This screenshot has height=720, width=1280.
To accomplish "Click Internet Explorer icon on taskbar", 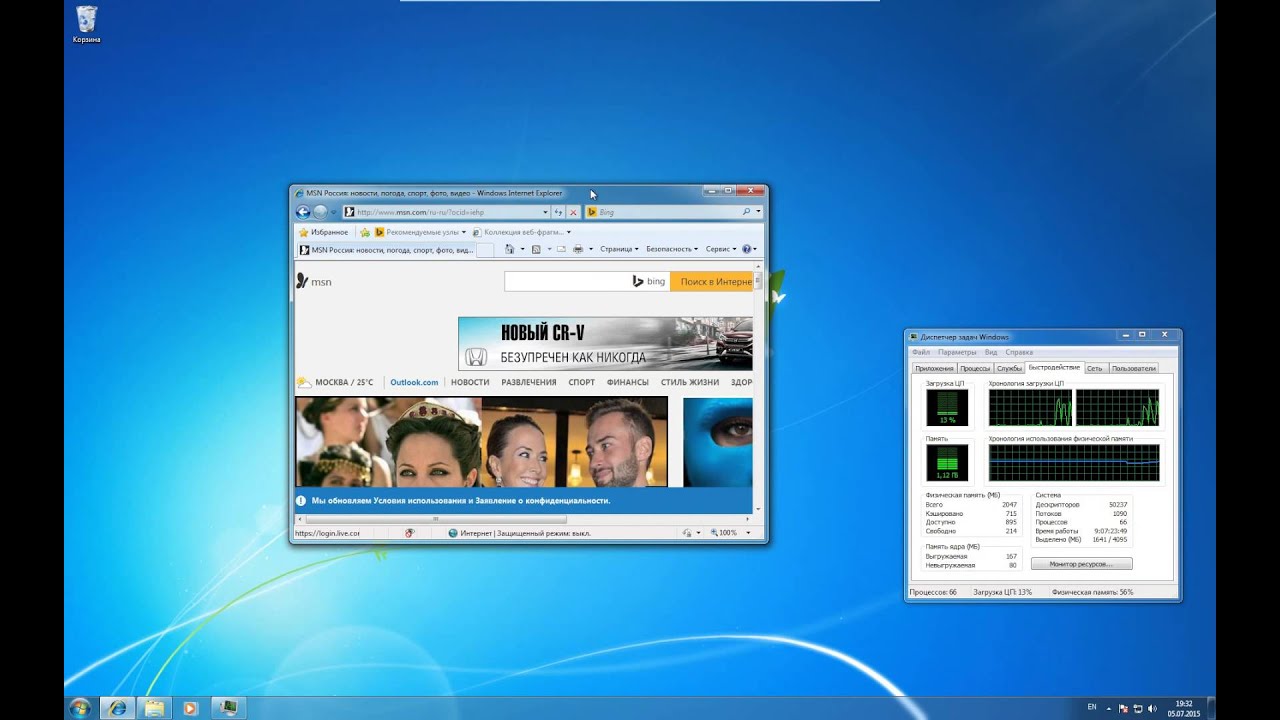I will pyautogui.click(x=118, y=707).
